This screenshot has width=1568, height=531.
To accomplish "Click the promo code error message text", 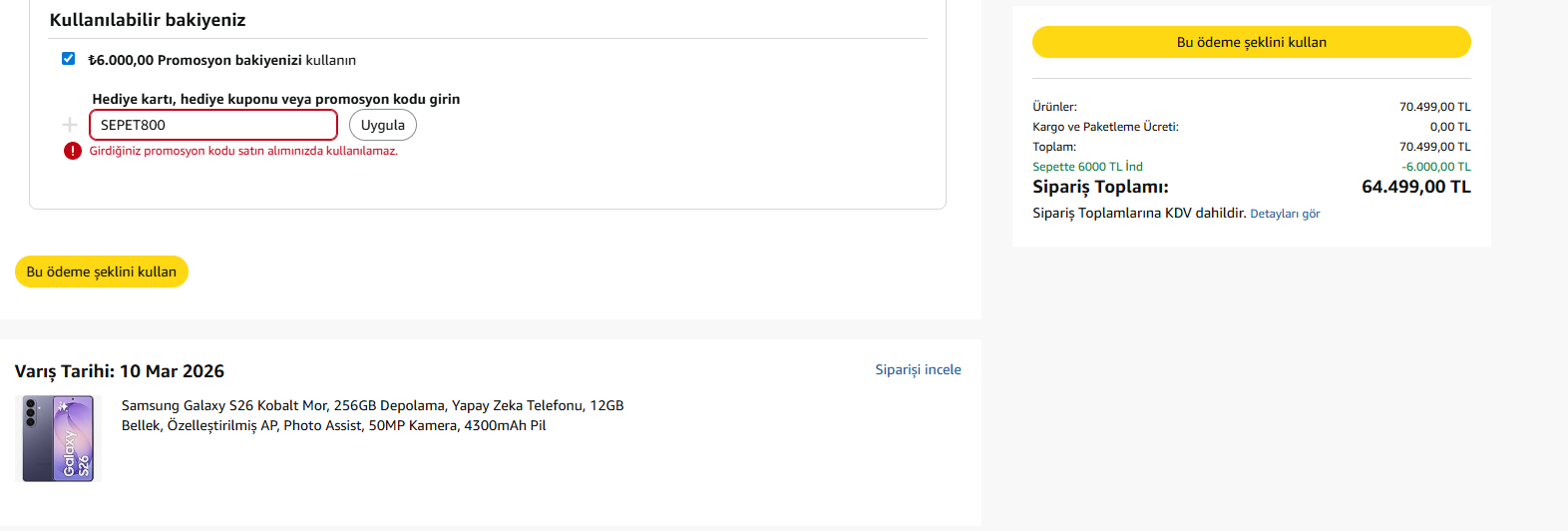I will (x=243, y=151).
